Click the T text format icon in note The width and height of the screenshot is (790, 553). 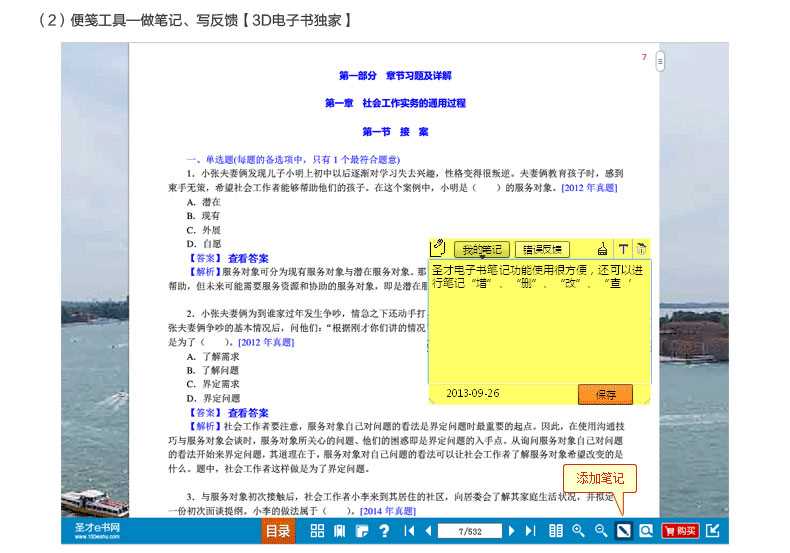point(622,249)
